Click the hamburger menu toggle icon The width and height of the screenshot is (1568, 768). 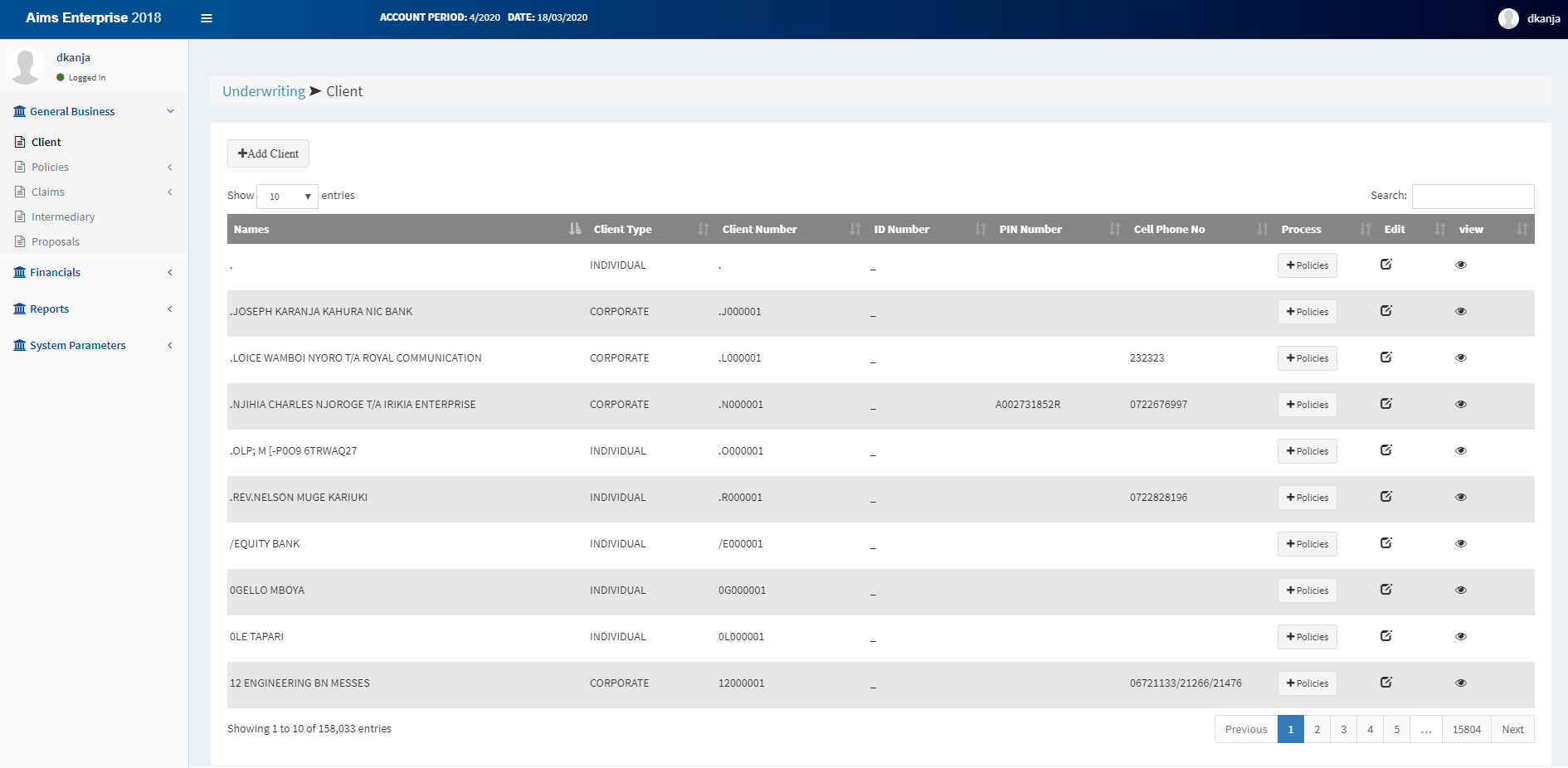(x=207, y=18)
